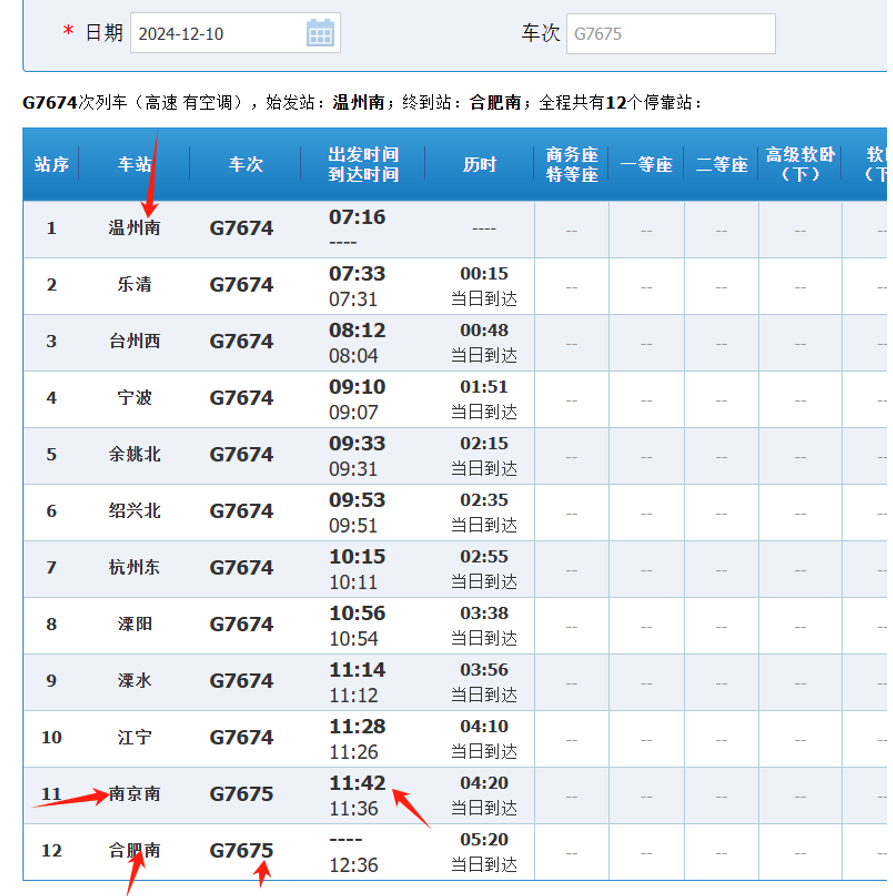
Task: Click the train number field G7675
Action: tap(670, 34)
